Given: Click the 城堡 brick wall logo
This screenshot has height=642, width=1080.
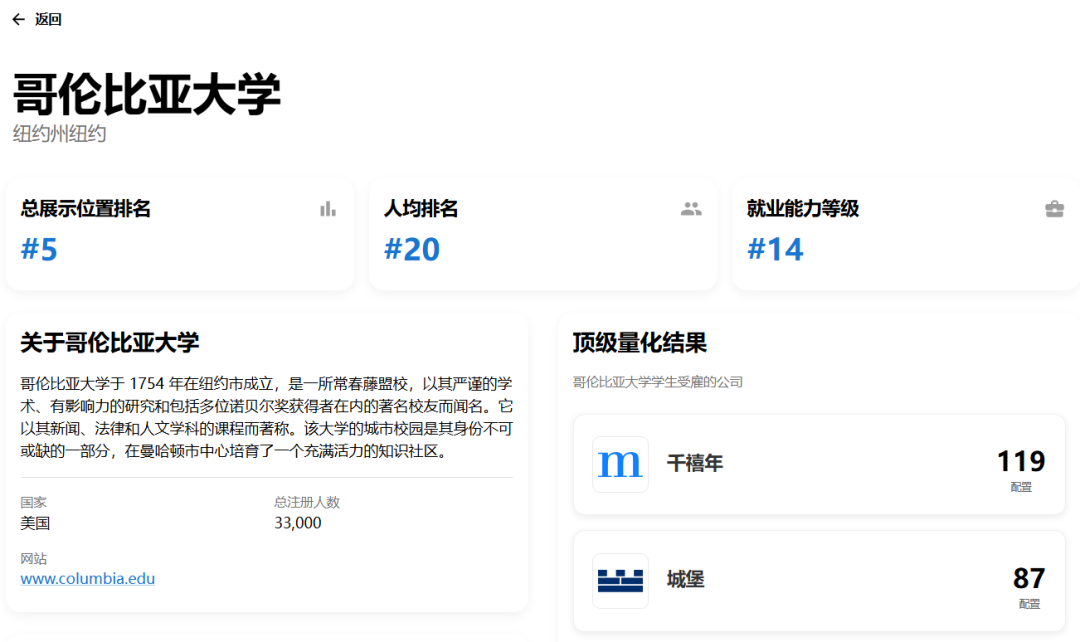Looking at the screenshot, I should [x=620, y=580].
